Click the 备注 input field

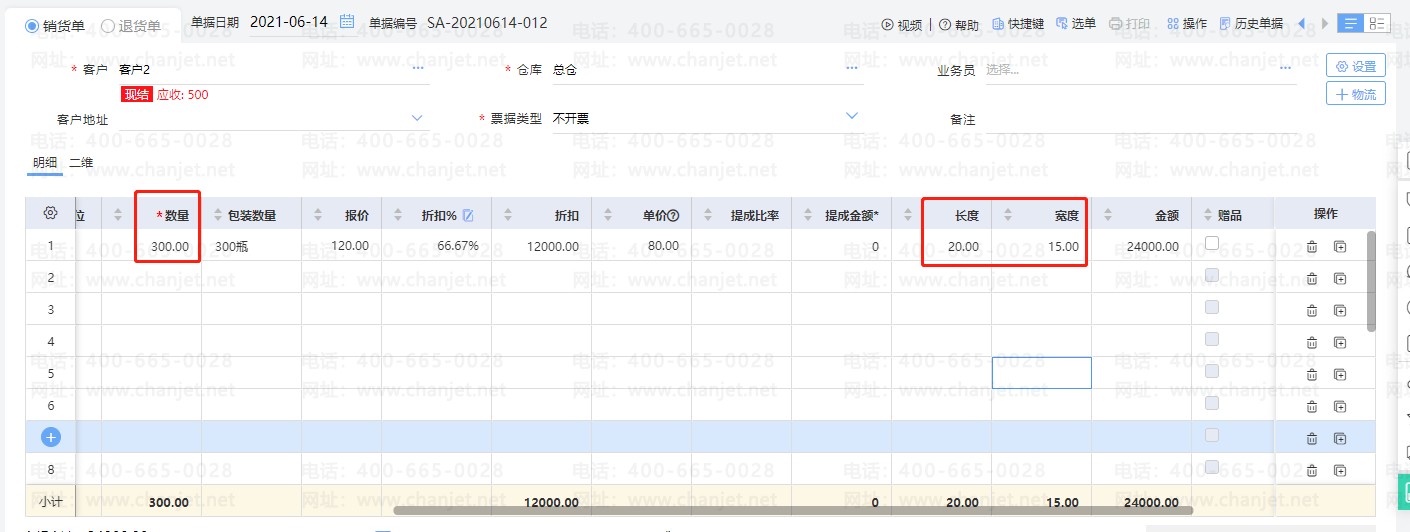(1140, 119)
